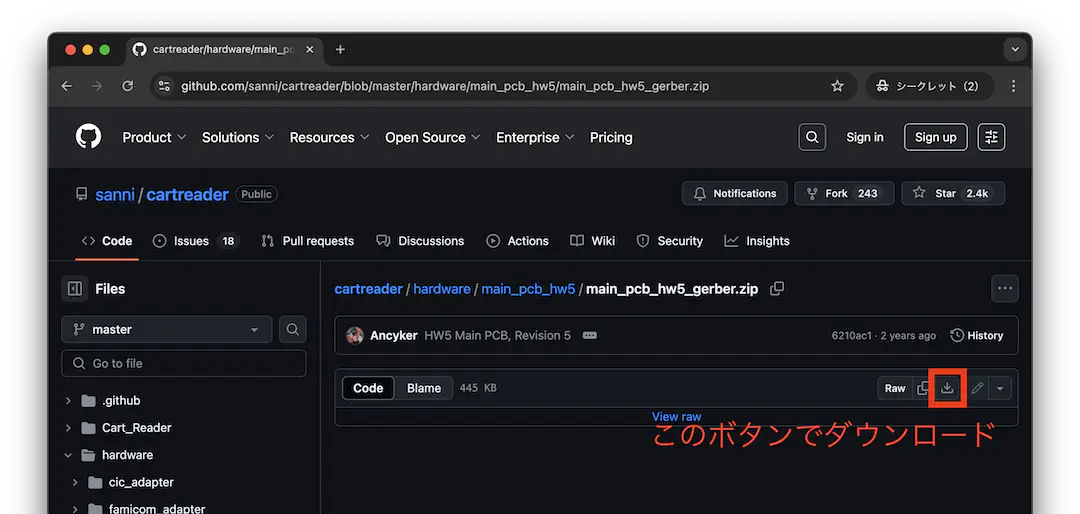Open the GitHub search magnifier button

pos(812,137)
